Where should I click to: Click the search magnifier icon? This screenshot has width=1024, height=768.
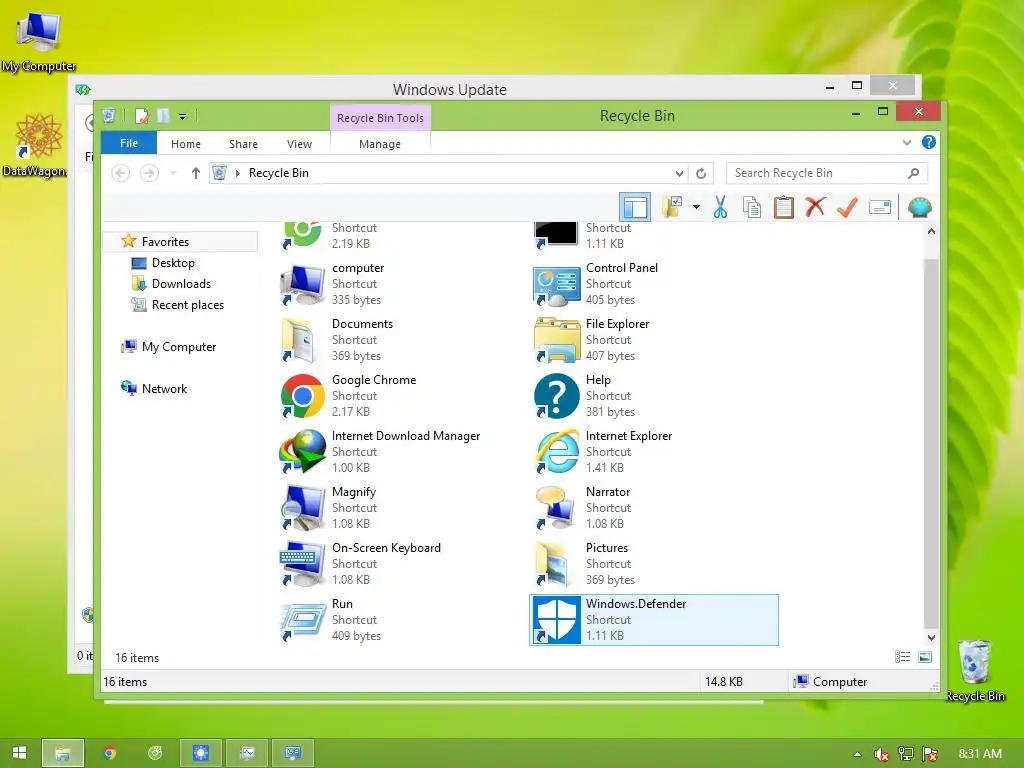[914, 173]
